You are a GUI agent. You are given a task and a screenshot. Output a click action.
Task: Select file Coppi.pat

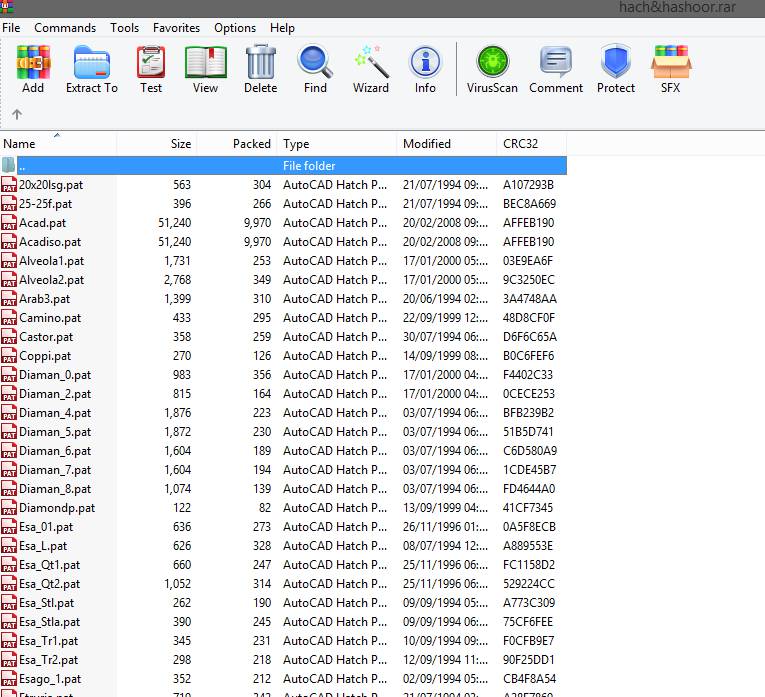pyautogui.click(x=45, y=356)
